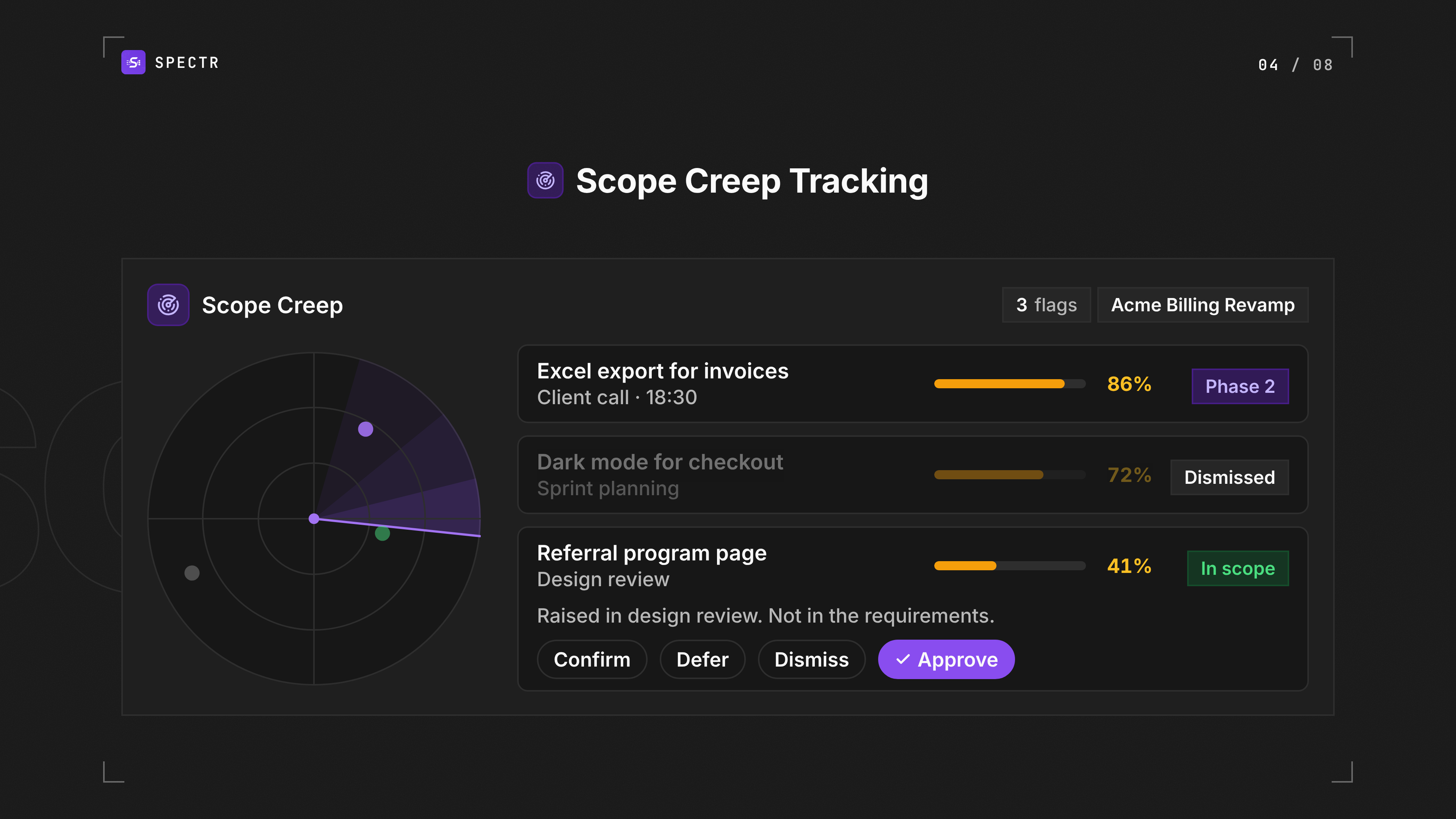The height and width of the screenshot is (819, 1456).
Task: Click the In scope badge
Action: pyautogui.click(x=1238, y=568)
